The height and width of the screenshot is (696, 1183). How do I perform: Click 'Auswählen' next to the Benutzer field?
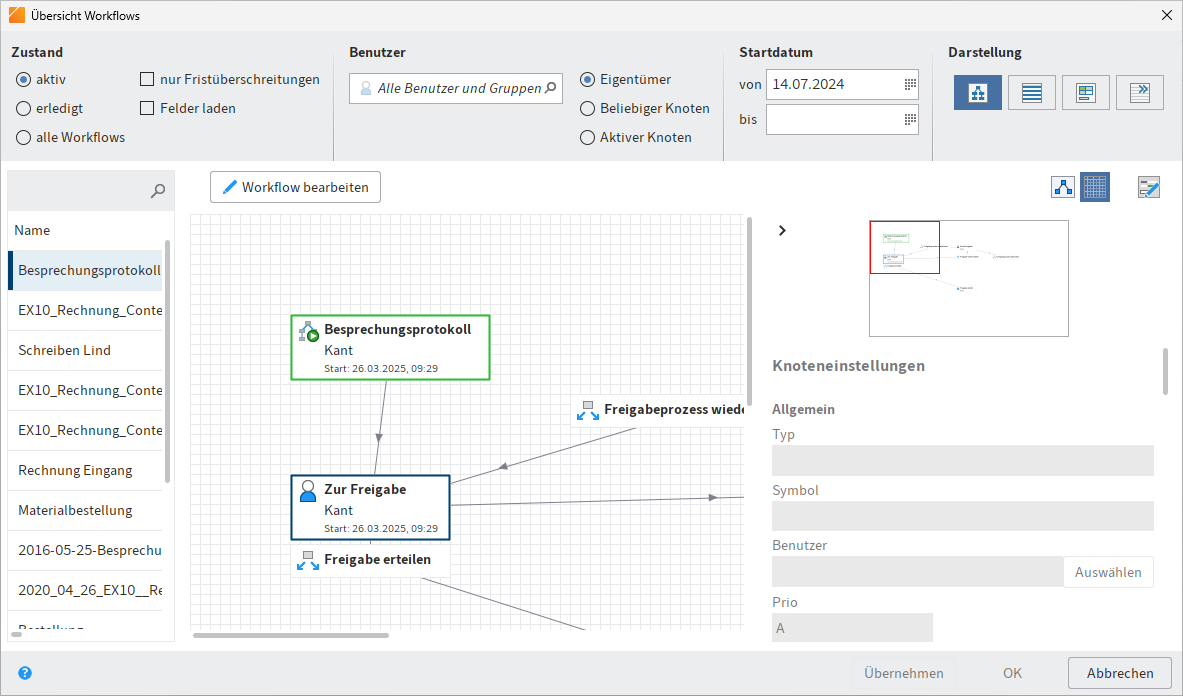point(1108,571)
